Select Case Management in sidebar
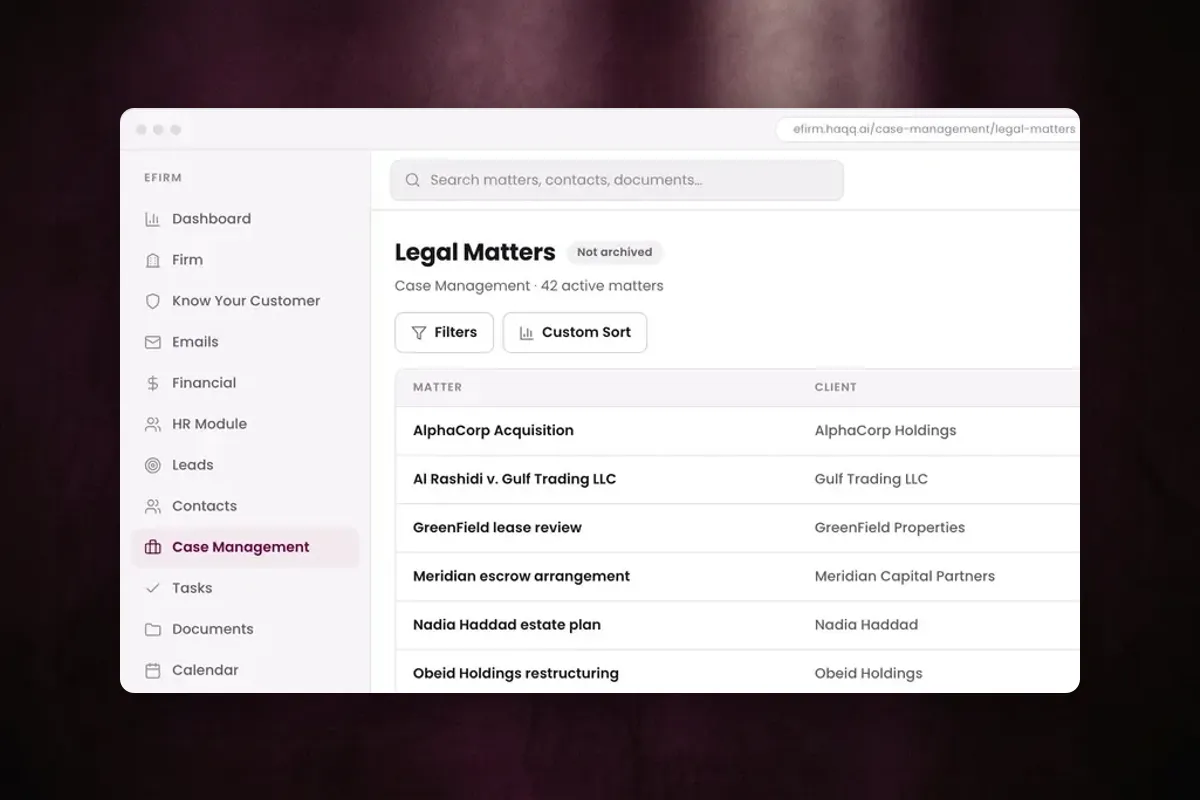 [245, 547]
